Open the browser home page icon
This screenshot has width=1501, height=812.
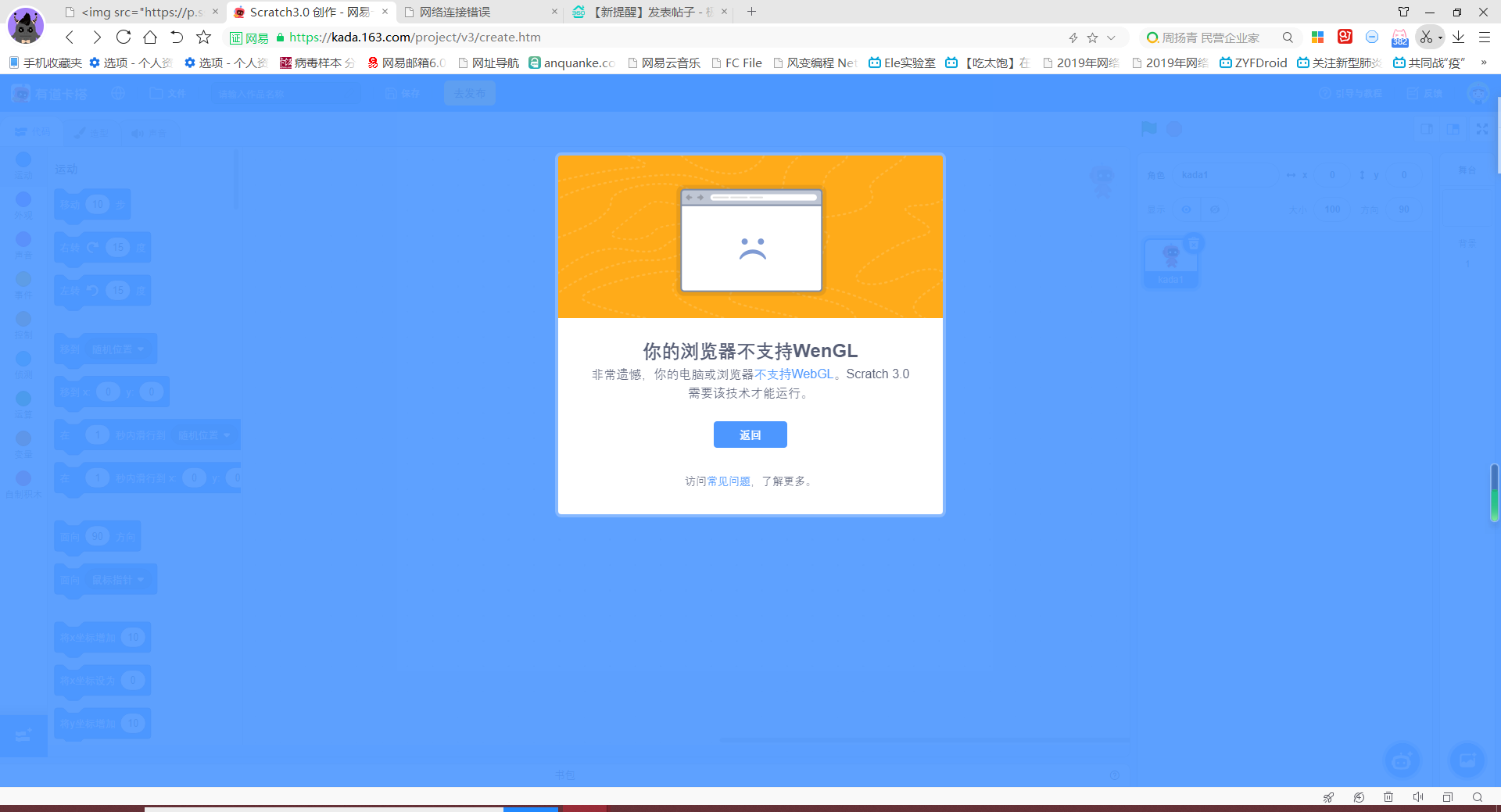[150, 37]
